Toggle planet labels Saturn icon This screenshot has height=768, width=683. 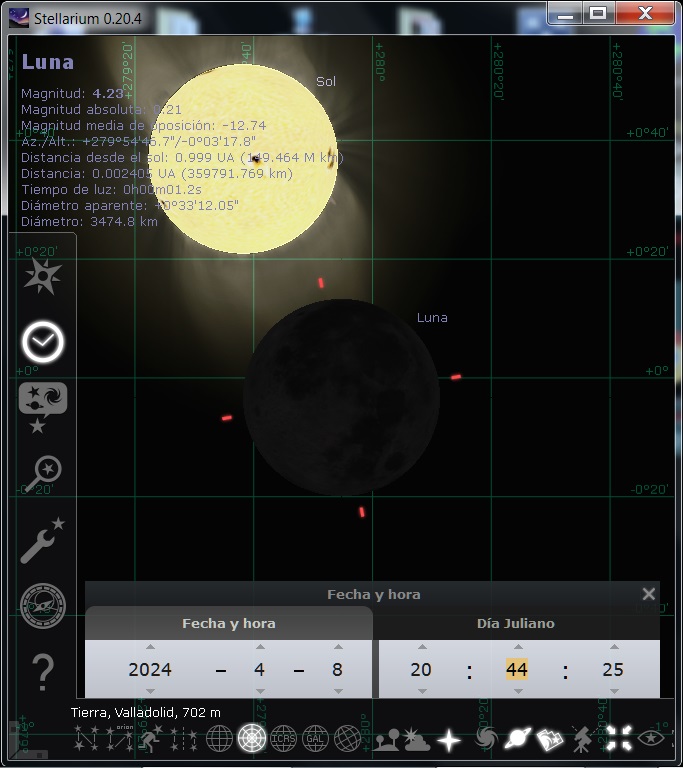tap(517, 738)
